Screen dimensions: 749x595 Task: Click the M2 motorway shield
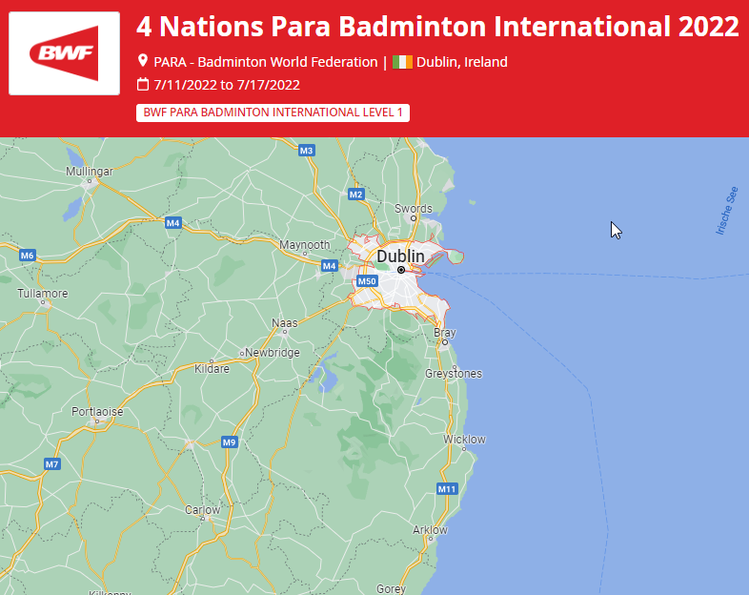point(356,194)
